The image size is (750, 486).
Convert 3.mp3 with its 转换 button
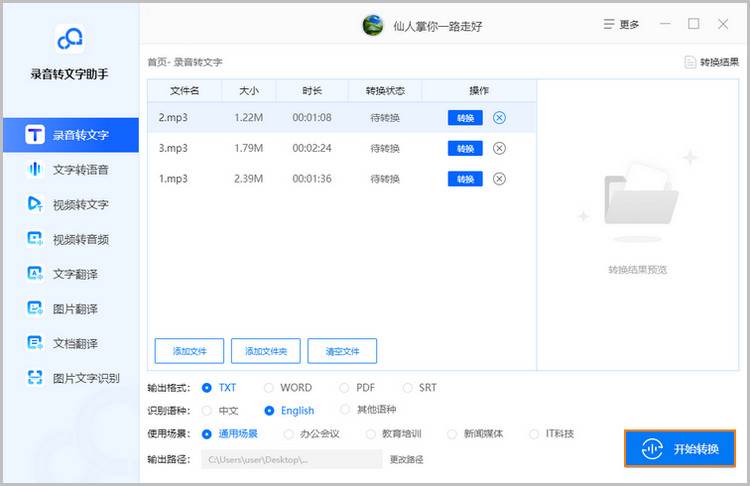[x=465, y=148]
